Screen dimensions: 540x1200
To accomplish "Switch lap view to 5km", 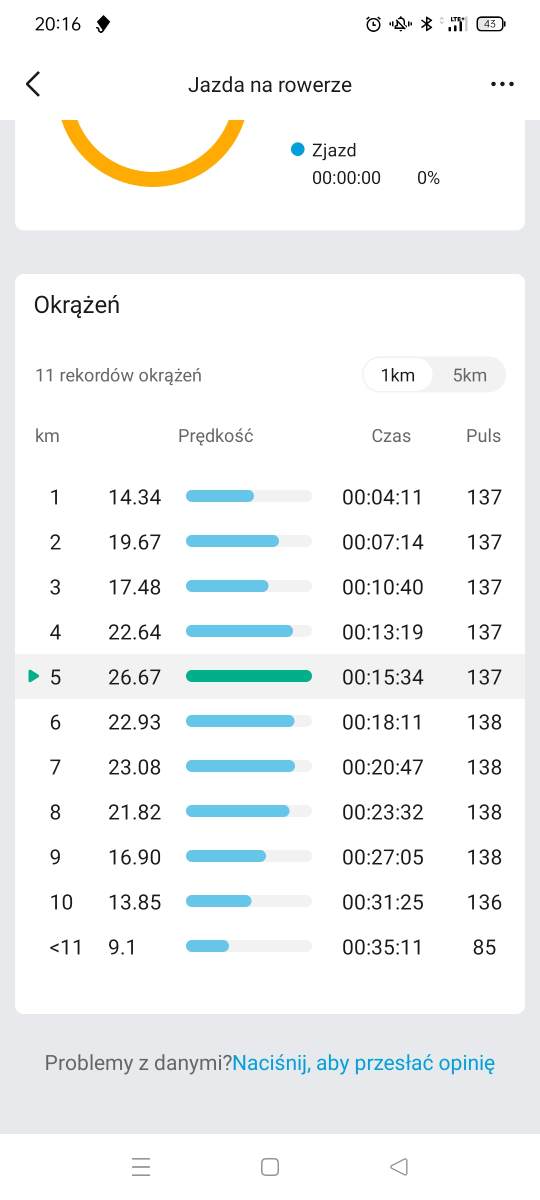I will [470, 375].
